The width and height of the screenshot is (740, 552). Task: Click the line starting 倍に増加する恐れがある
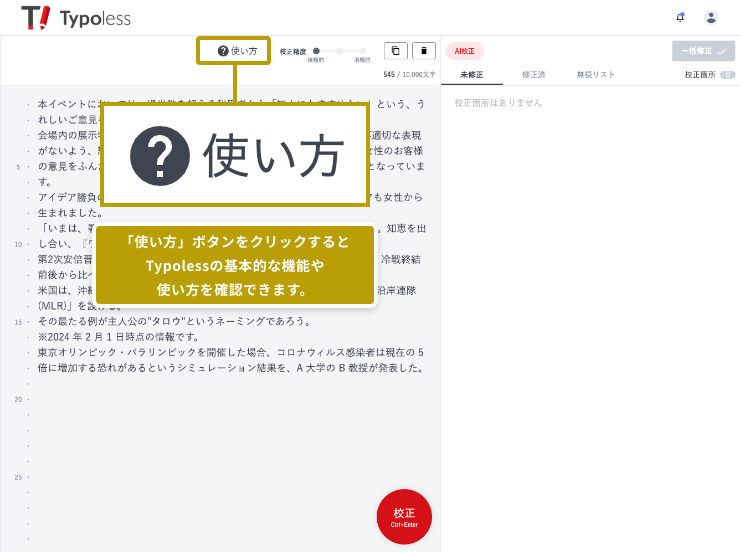(230, 368)
